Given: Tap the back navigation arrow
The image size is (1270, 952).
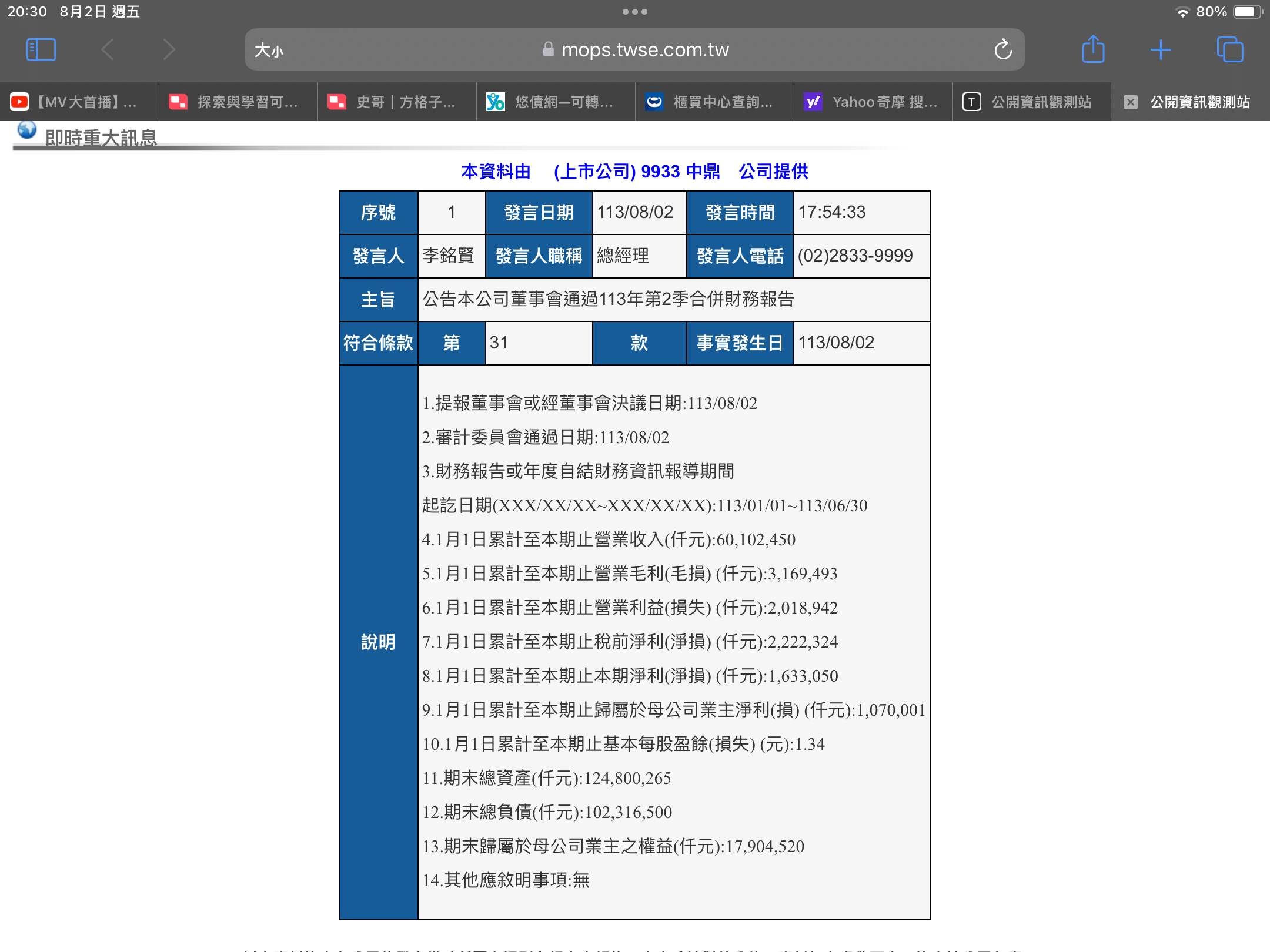Looking at the screenshot, I should pos(107,50).
